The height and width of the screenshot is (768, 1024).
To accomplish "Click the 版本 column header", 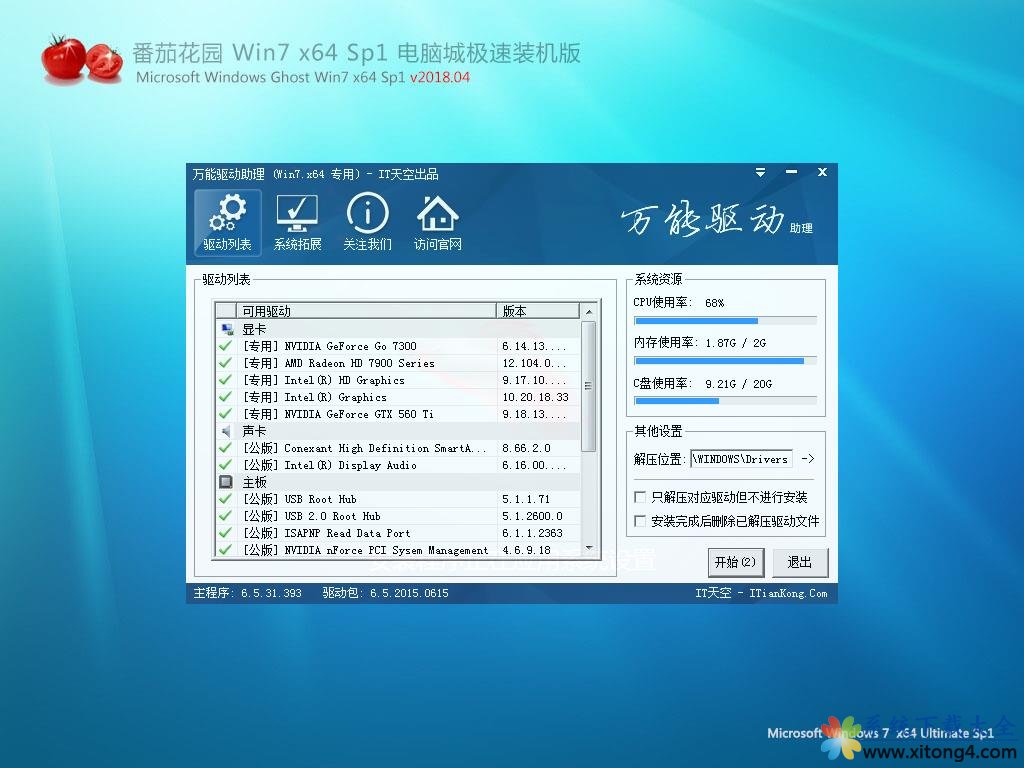I will click(538, 311).
